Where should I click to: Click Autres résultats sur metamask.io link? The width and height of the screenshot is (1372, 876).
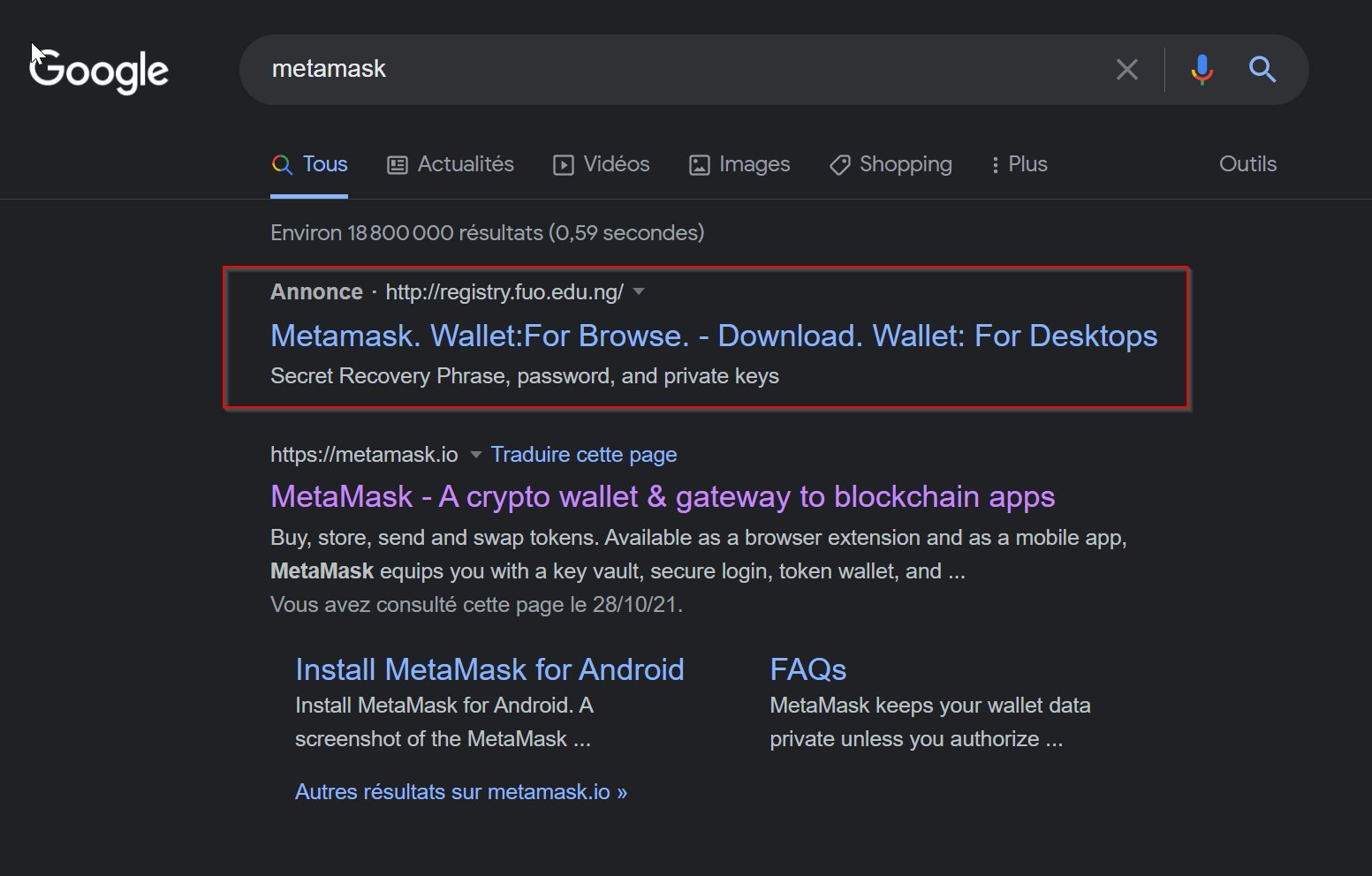(461, 792)
